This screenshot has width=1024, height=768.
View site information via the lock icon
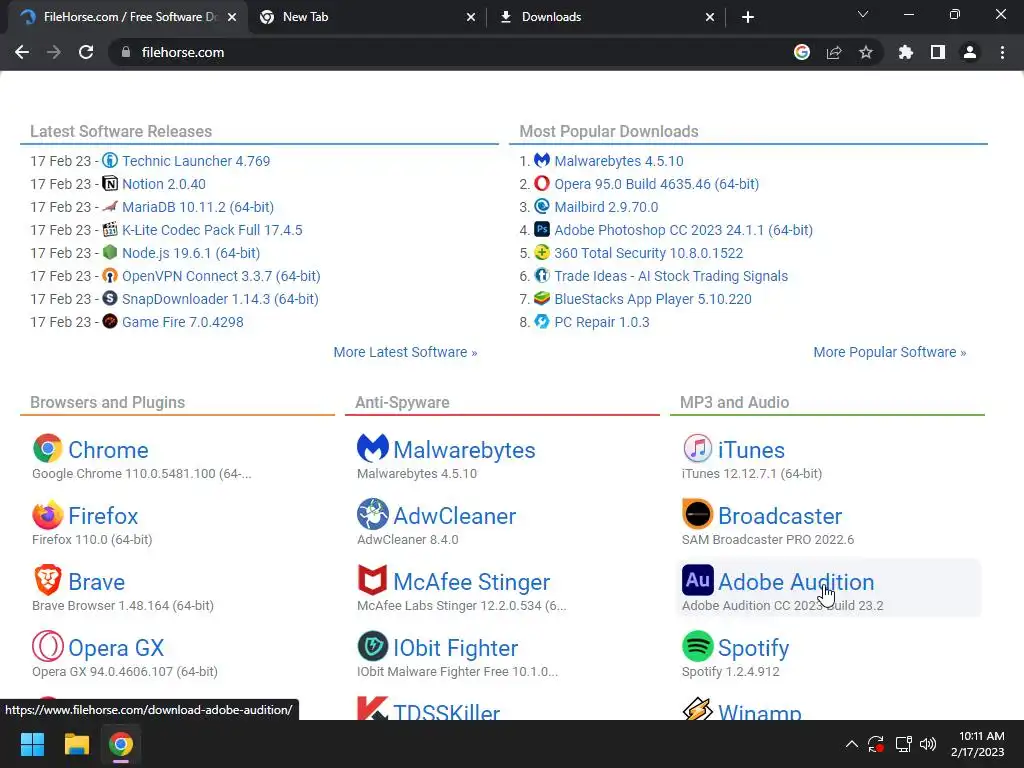point(126,52)
